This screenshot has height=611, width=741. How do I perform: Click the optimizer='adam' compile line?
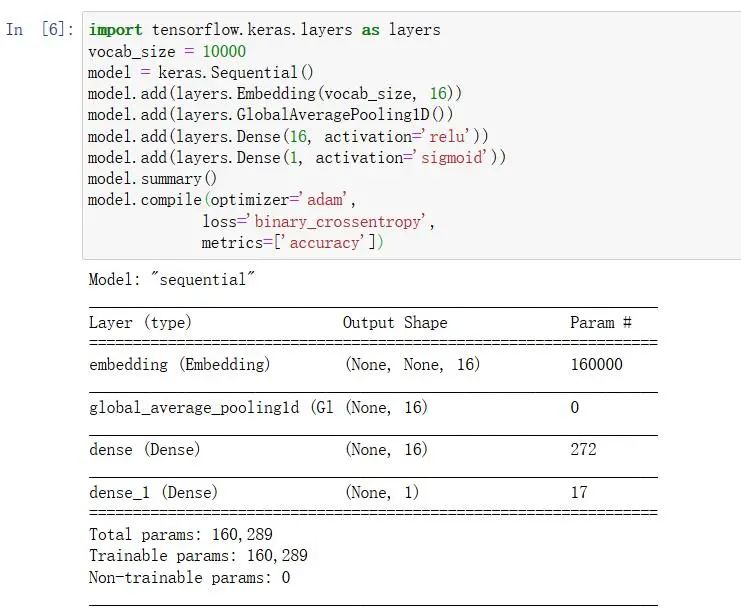pyautogui.click(x=222, y=200)
